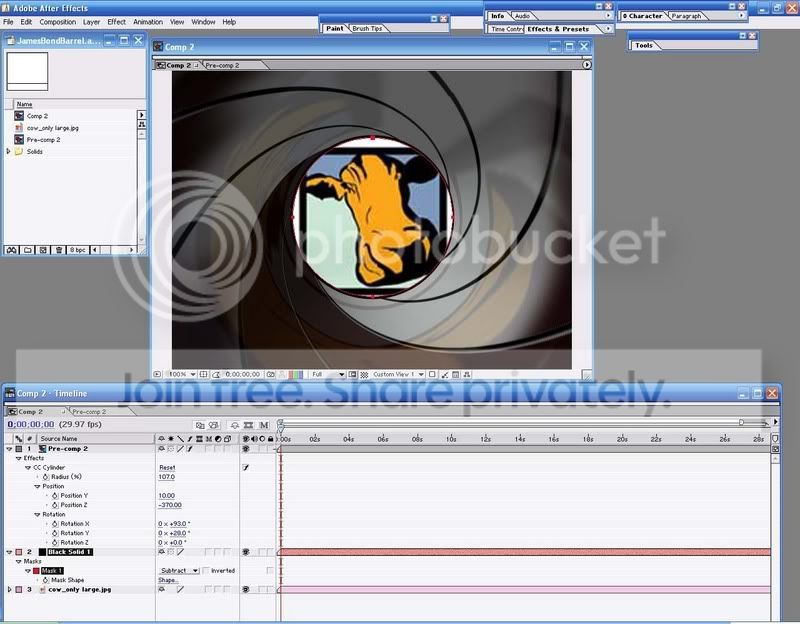
Task: Click the frame blending icon in timeline toolbar
Action: click(x=248, y=425)
